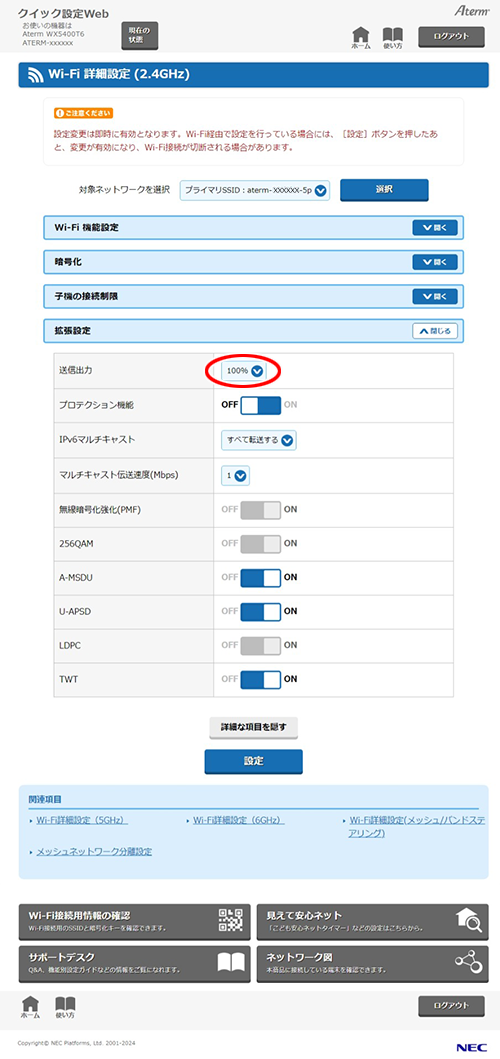Open the 見えて安心ネット panel
Viewport: 500px width, 1059px height.
[x=372, y=922]
